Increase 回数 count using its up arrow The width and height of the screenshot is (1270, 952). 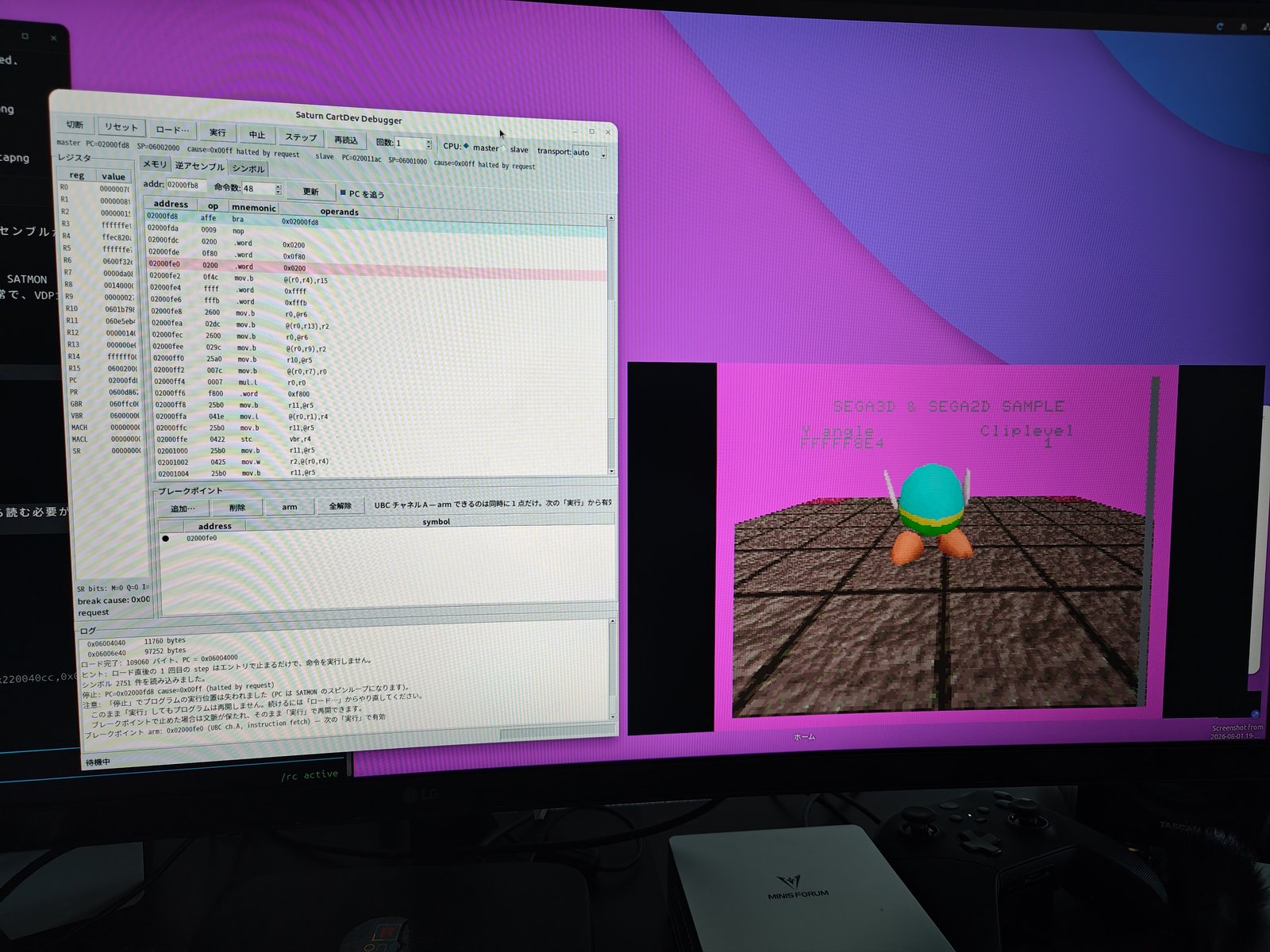[429, 141]
